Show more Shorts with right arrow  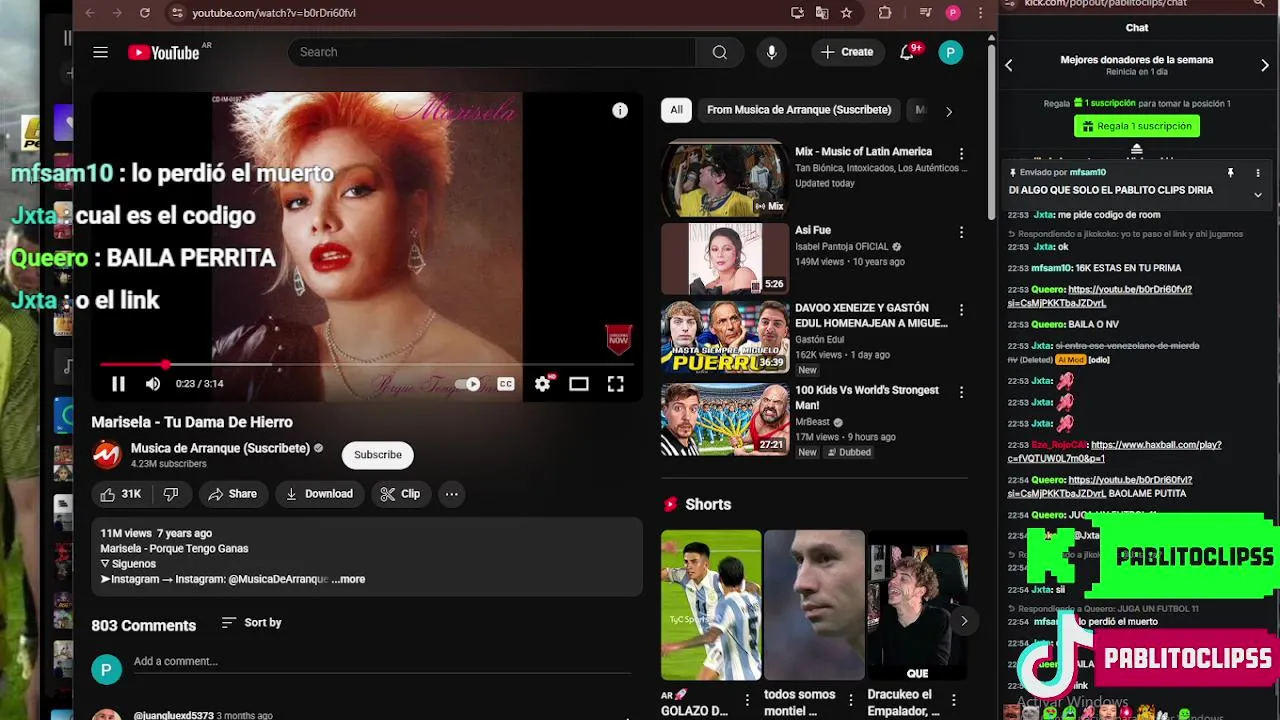click(964, 621)
